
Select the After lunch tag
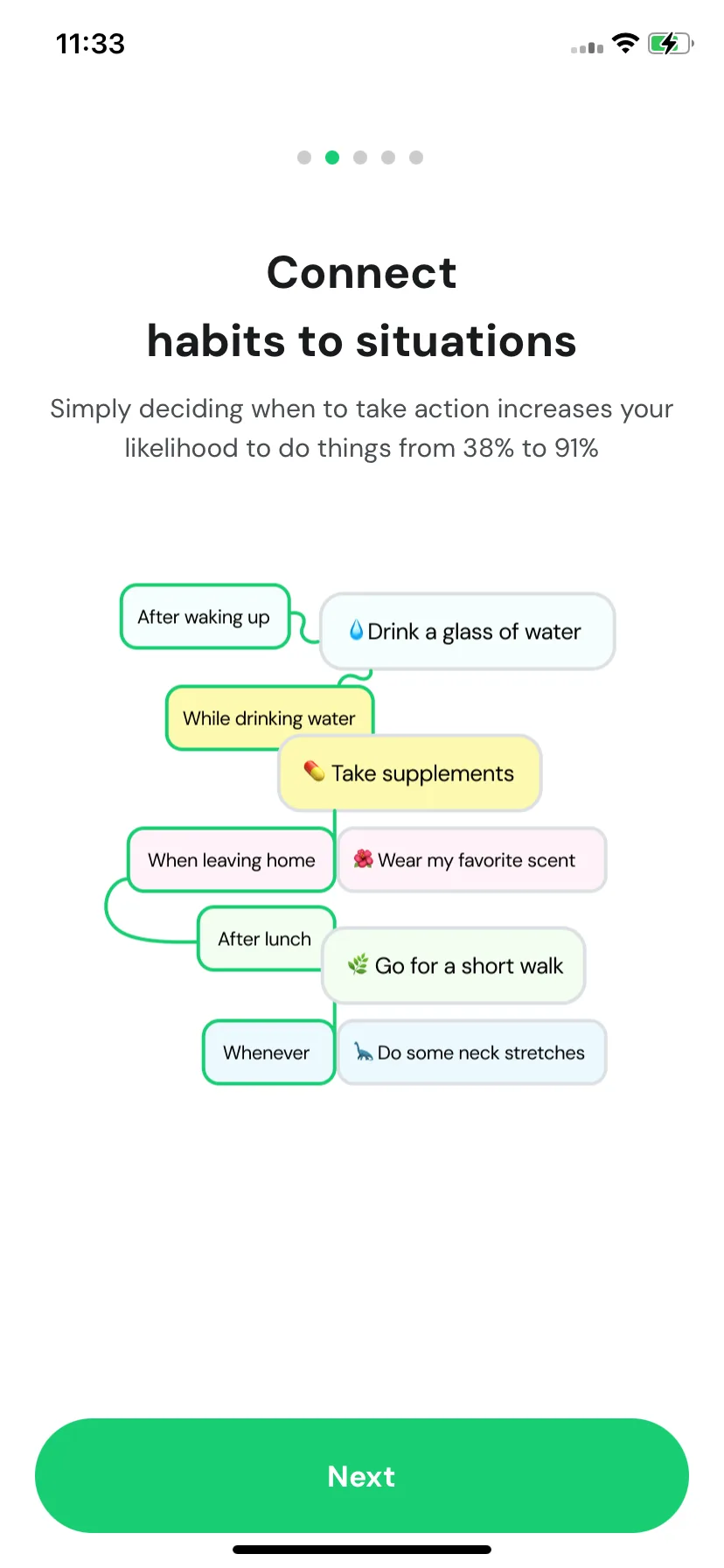[x=265, y=939]
